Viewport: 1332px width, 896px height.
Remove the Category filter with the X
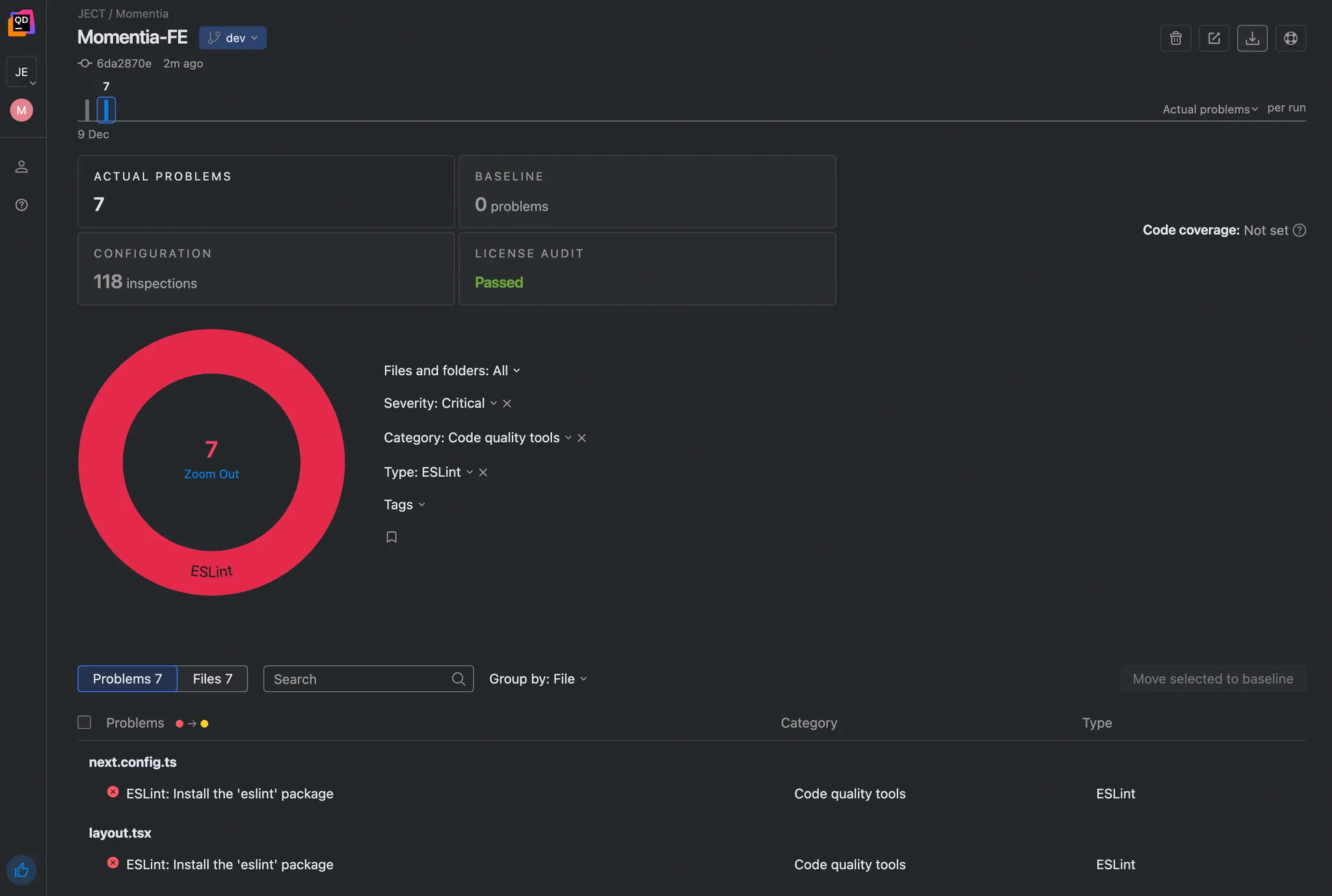coord(582,438)
